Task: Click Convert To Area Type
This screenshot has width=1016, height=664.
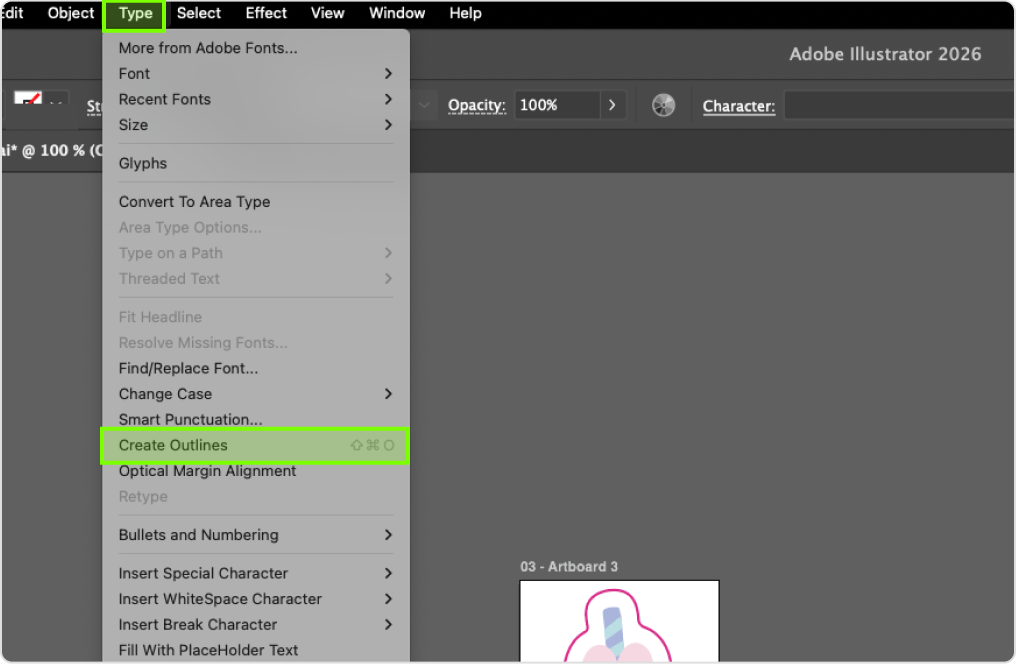Action: (194, 202)
